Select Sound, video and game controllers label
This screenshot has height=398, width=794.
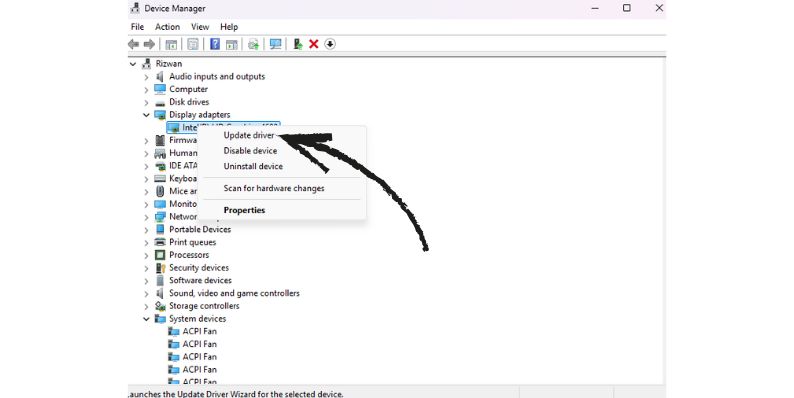tap(234, 293)
